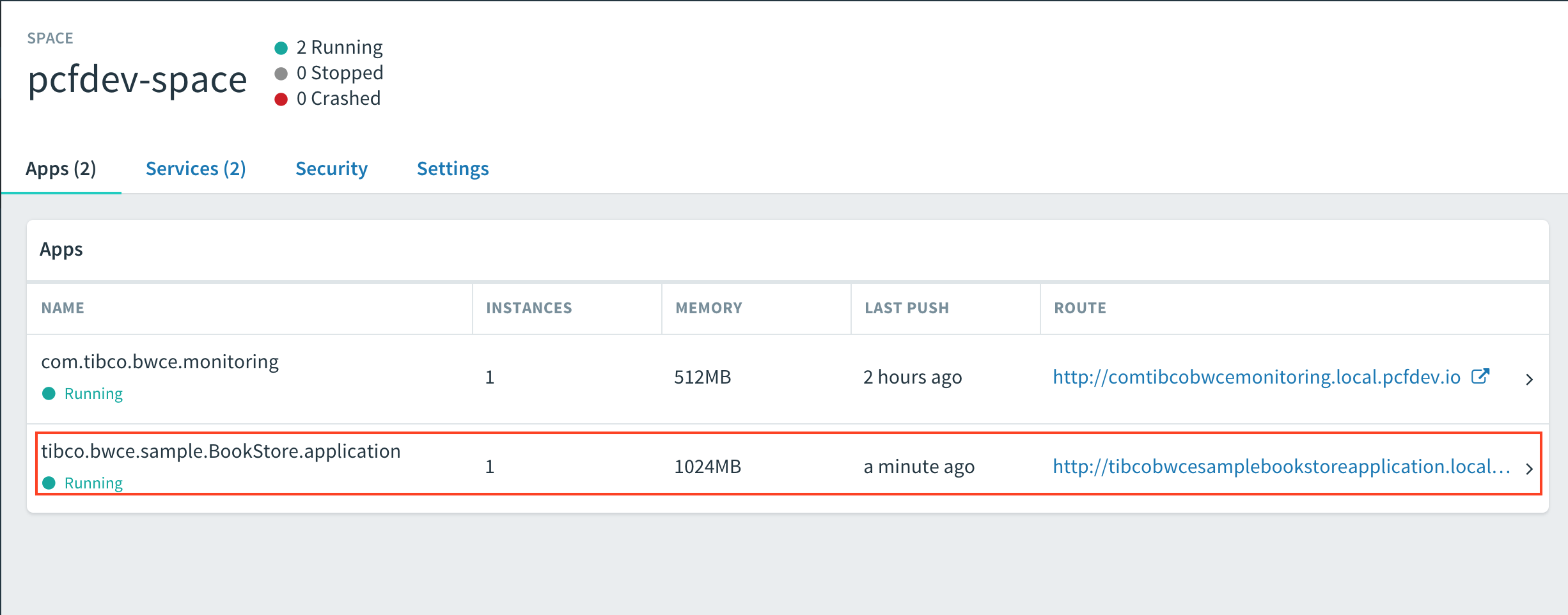Click the '2 hours ago' last push cell
This screenshot has height=615, width=1568.
pyautogui.click(x=913, y=377)
